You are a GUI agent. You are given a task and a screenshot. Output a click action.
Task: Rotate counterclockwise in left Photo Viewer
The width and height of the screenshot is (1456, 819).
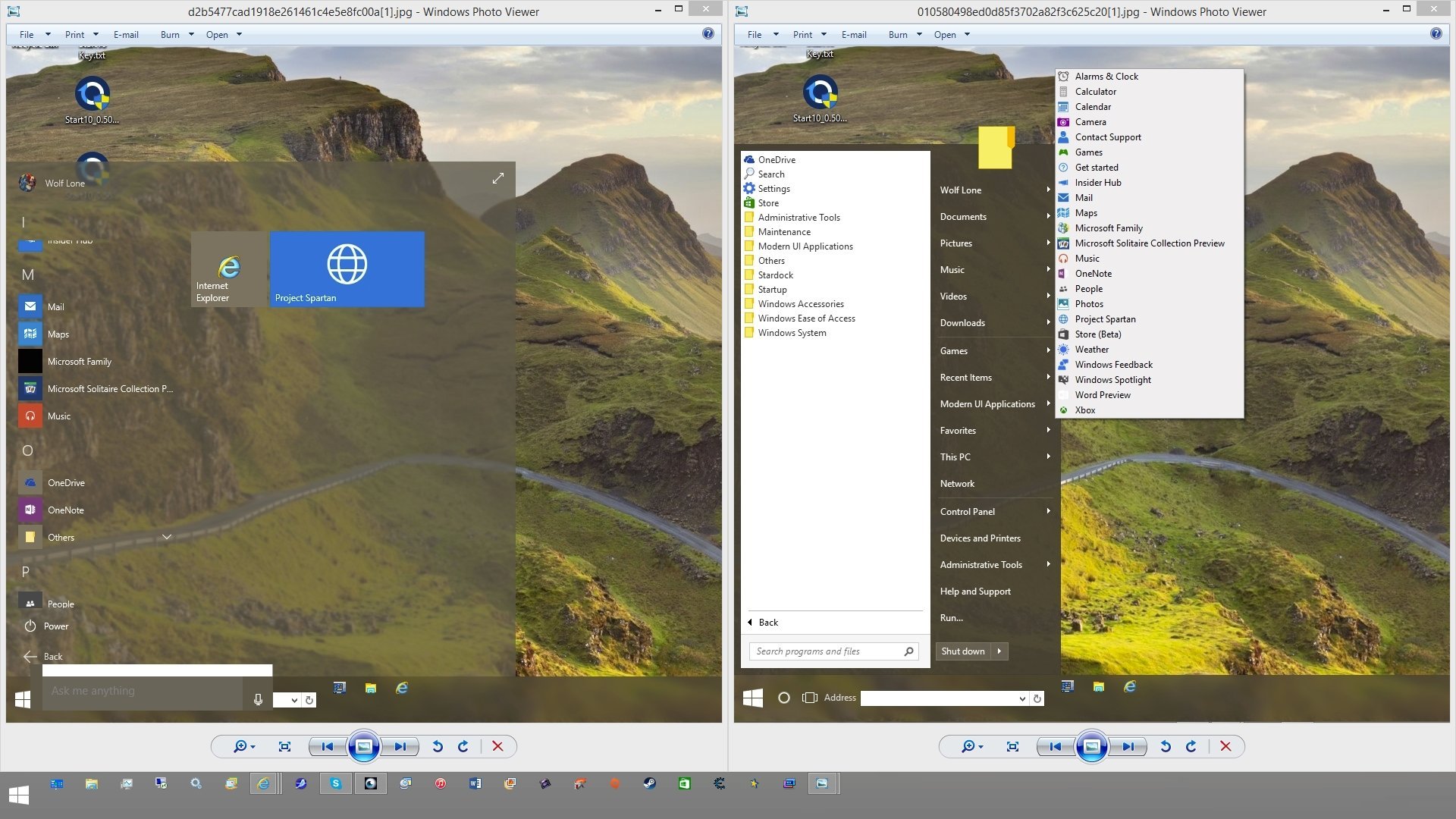click(x=438, y=747)
